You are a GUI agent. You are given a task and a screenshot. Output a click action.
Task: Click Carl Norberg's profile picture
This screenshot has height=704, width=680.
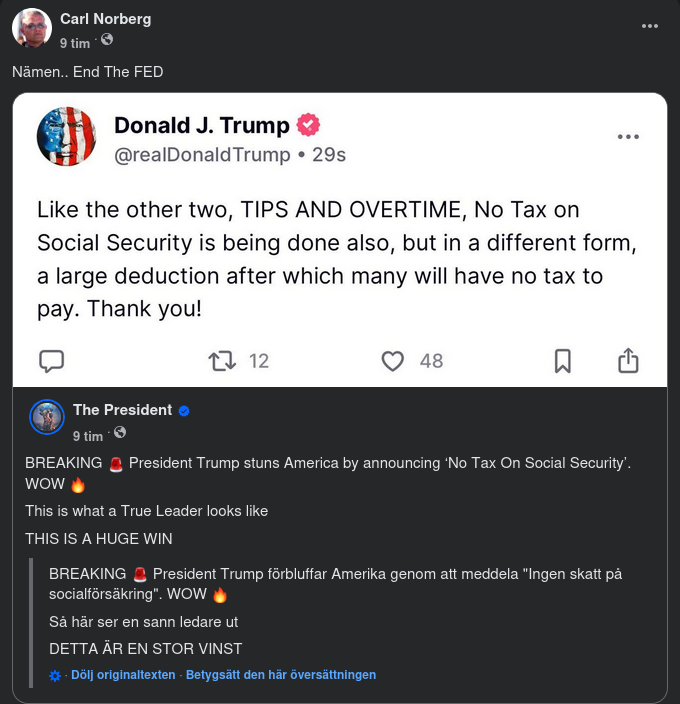tap(32, 28)
